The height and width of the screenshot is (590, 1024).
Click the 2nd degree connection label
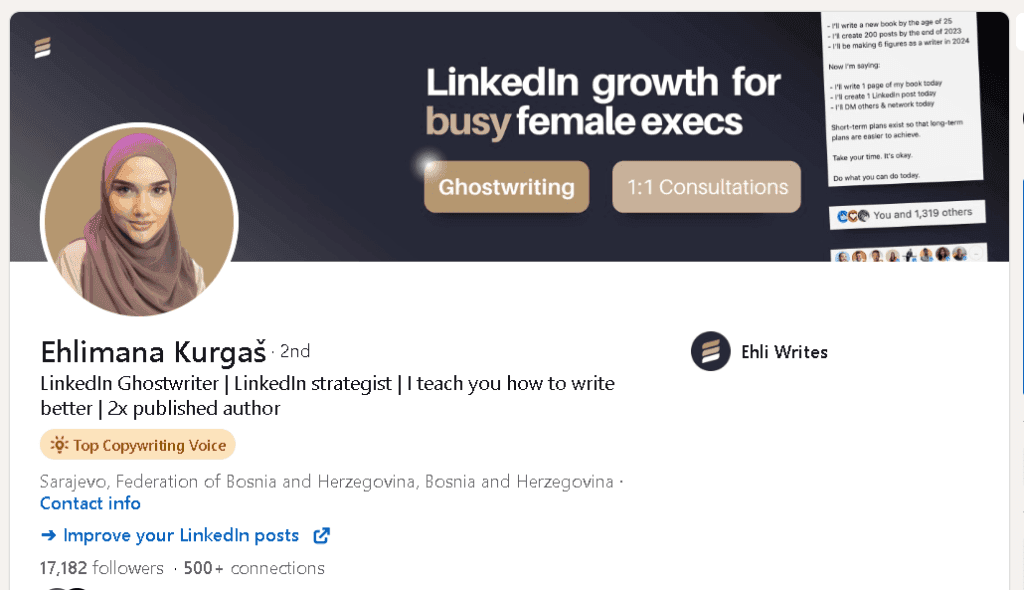295,352
